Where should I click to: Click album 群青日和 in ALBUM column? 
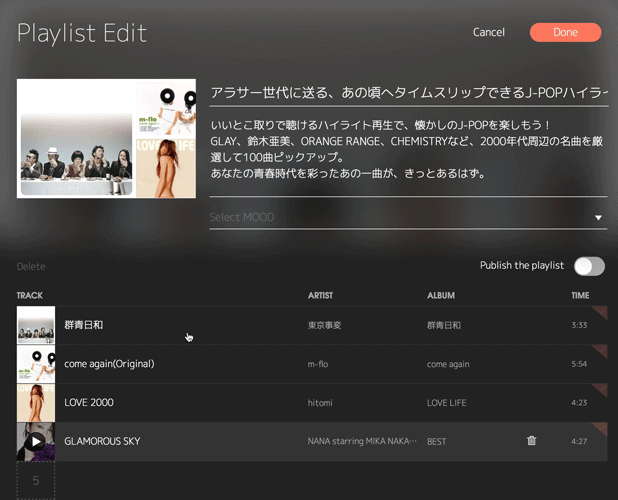(444, 325)
